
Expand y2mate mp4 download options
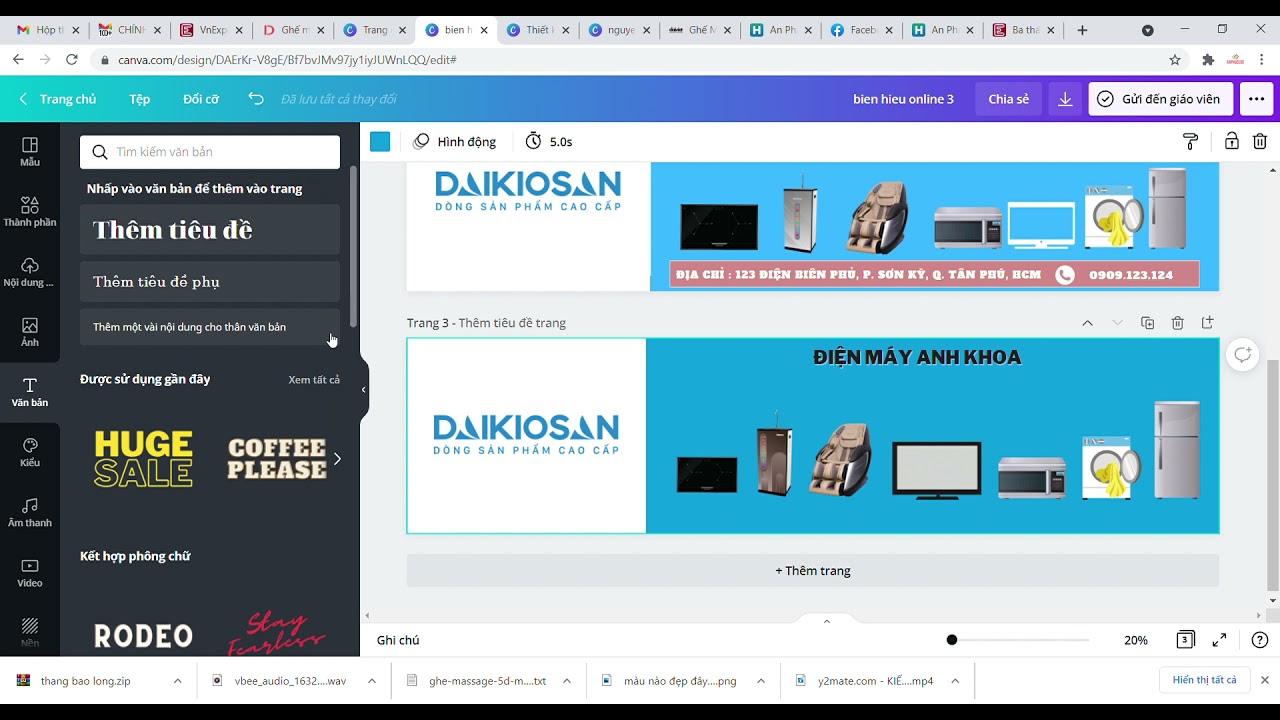(x=955, y=681)
